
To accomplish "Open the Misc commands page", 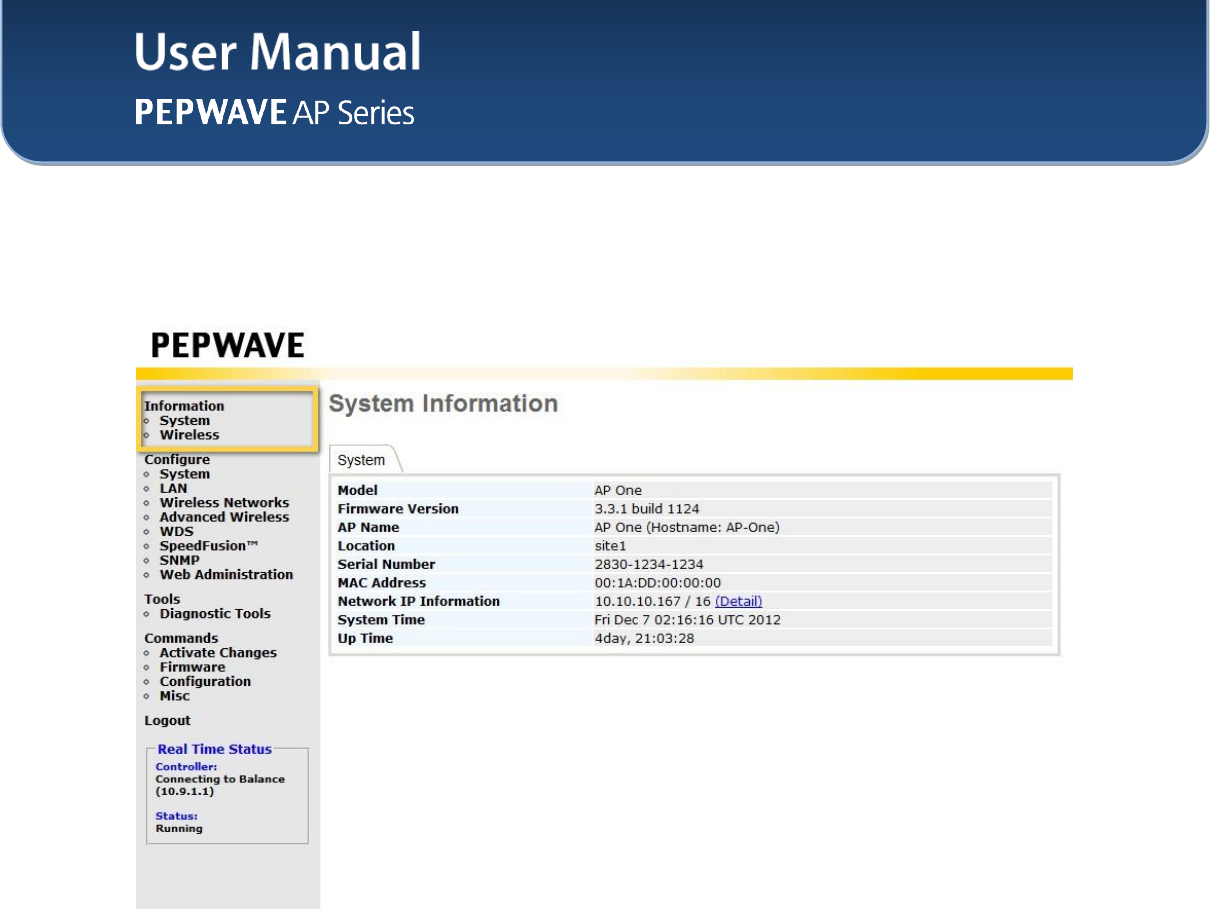I will coord(174,696).
